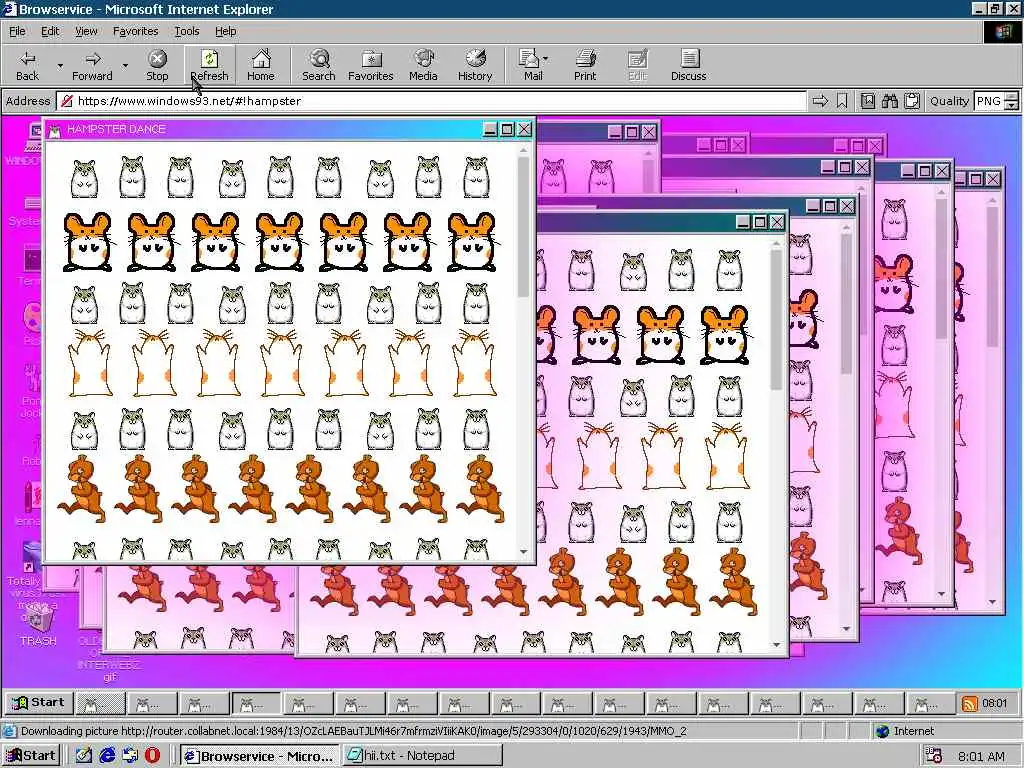
Task: Open the Help menu
Action: click(x=225, y=31)
